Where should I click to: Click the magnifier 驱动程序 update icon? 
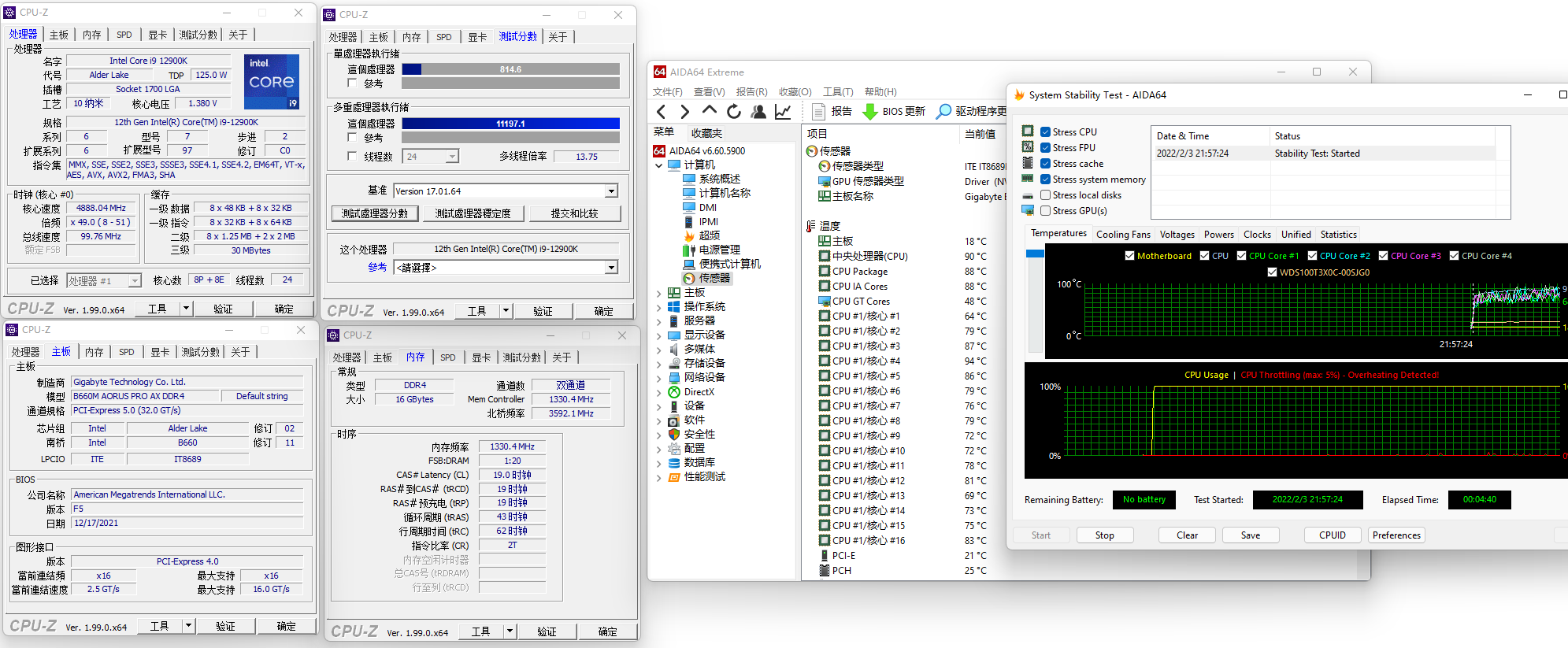(943, 112)
